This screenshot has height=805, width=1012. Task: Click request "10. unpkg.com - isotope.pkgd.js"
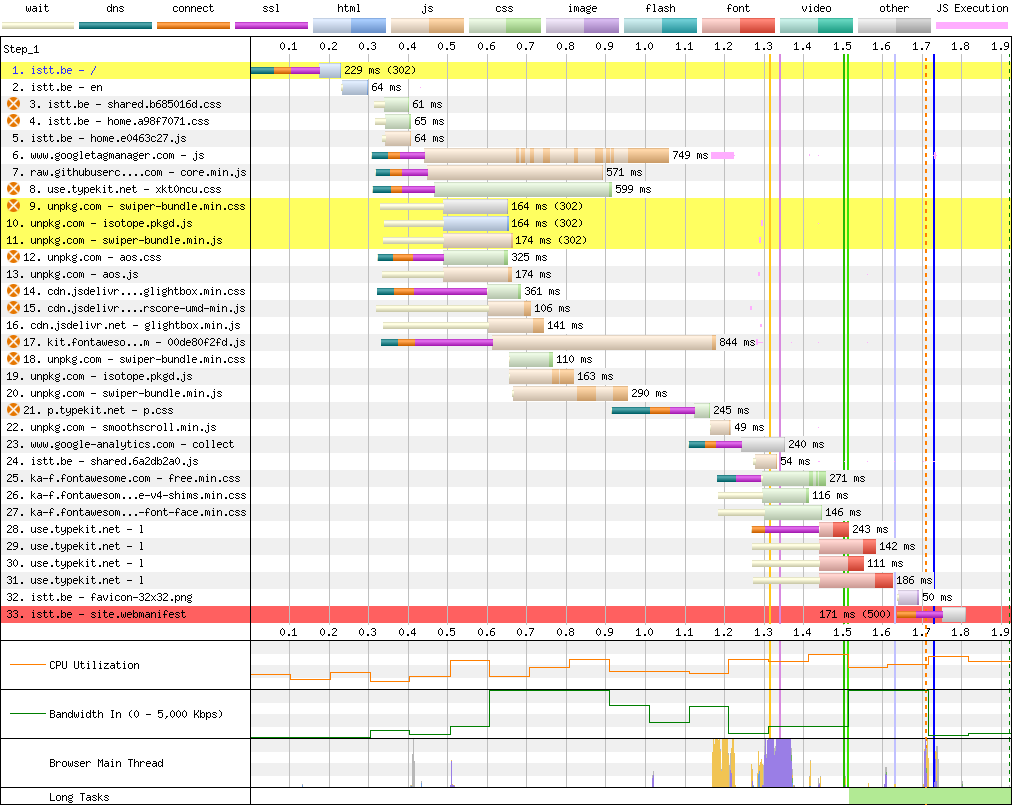pyautogui.click(x=99, y=223)
